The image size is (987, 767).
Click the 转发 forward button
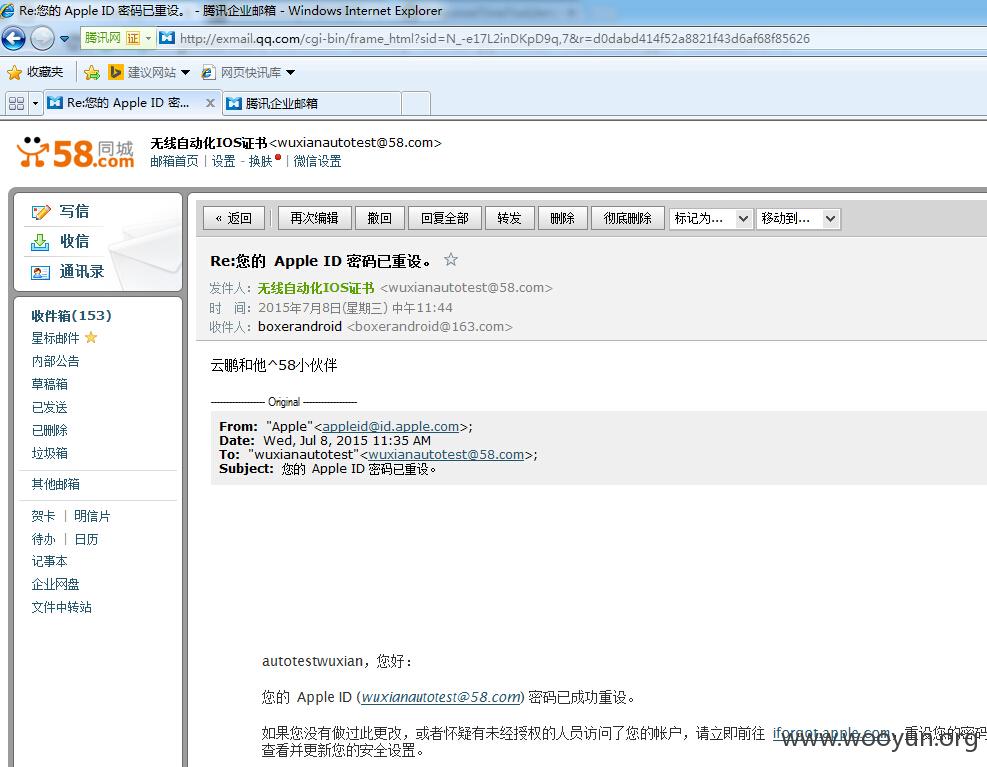(509, 219)
